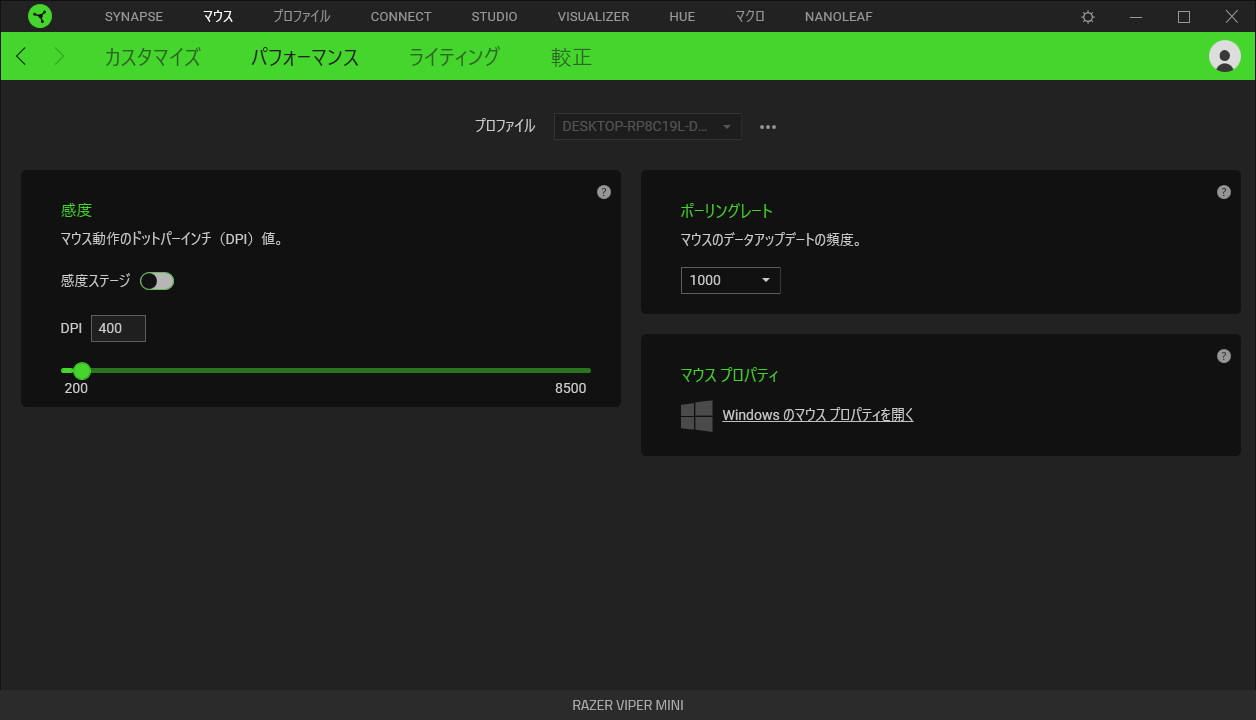The image size is (1256, 720).
Task: Show help for the 感度 panel
Action: 604,192
